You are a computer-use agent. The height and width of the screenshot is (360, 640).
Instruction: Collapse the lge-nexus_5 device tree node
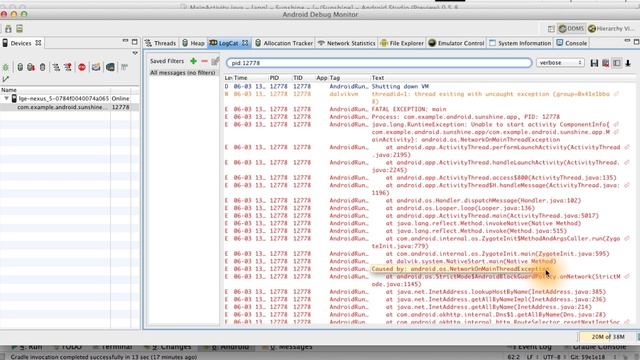6,98
